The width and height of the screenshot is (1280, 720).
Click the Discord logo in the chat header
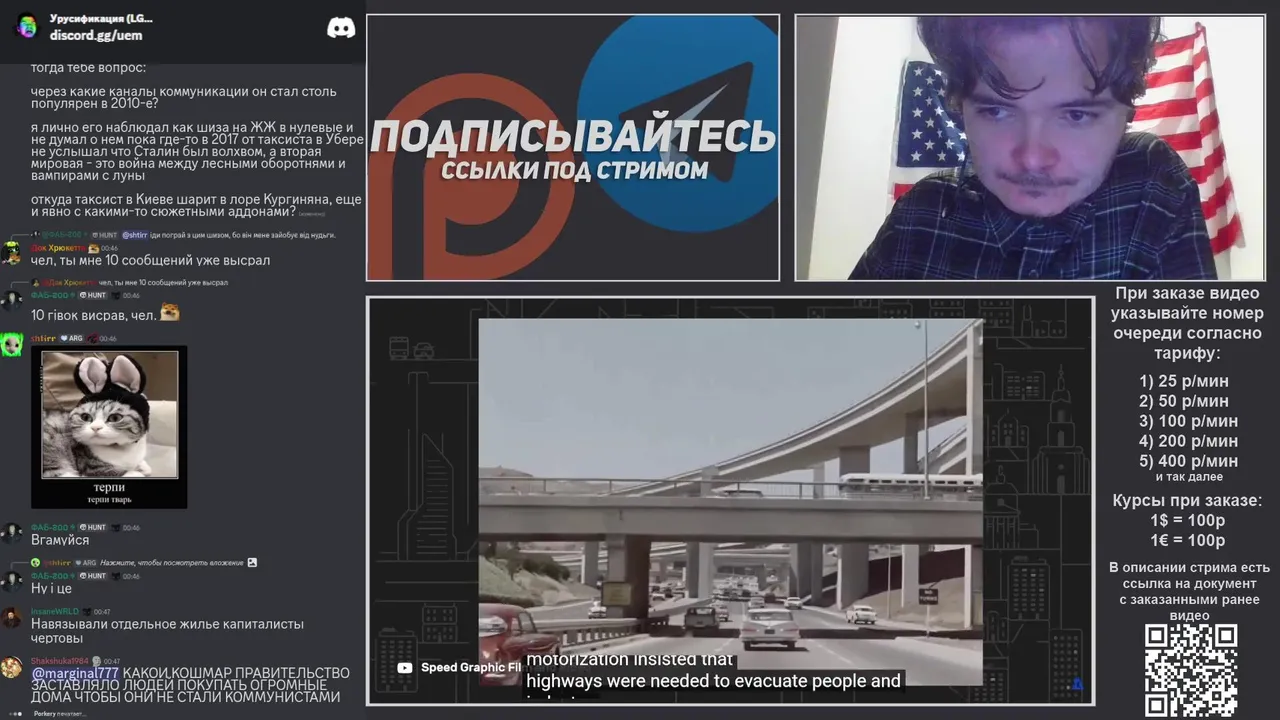pos(341,28)
